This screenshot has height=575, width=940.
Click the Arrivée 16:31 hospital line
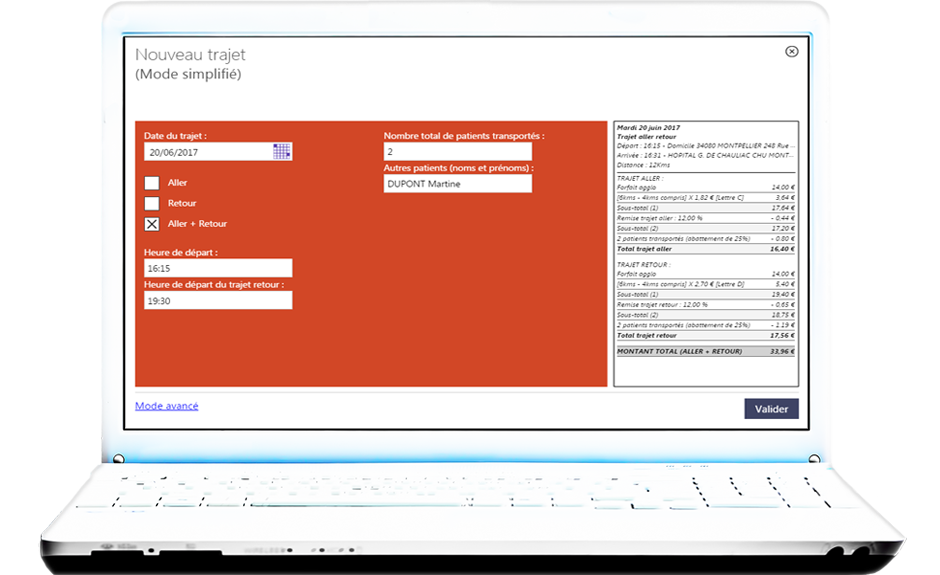pyautogui.click(x=705, y=156)
